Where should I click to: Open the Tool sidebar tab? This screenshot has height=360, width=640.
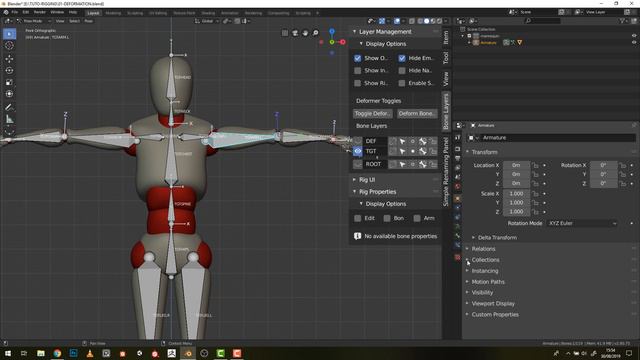pyautogui.click(x=446, y=58)
